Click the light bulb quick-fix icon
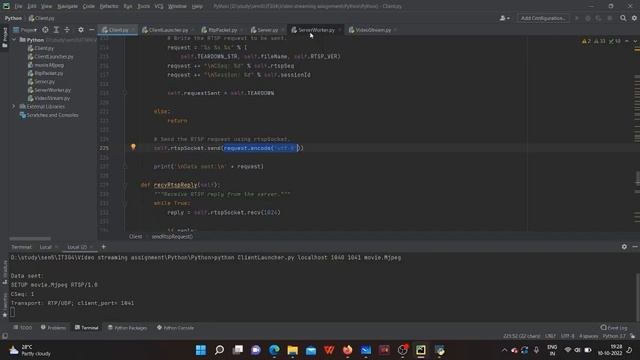This screenshot has width=640, height=360. click(133, 147)
